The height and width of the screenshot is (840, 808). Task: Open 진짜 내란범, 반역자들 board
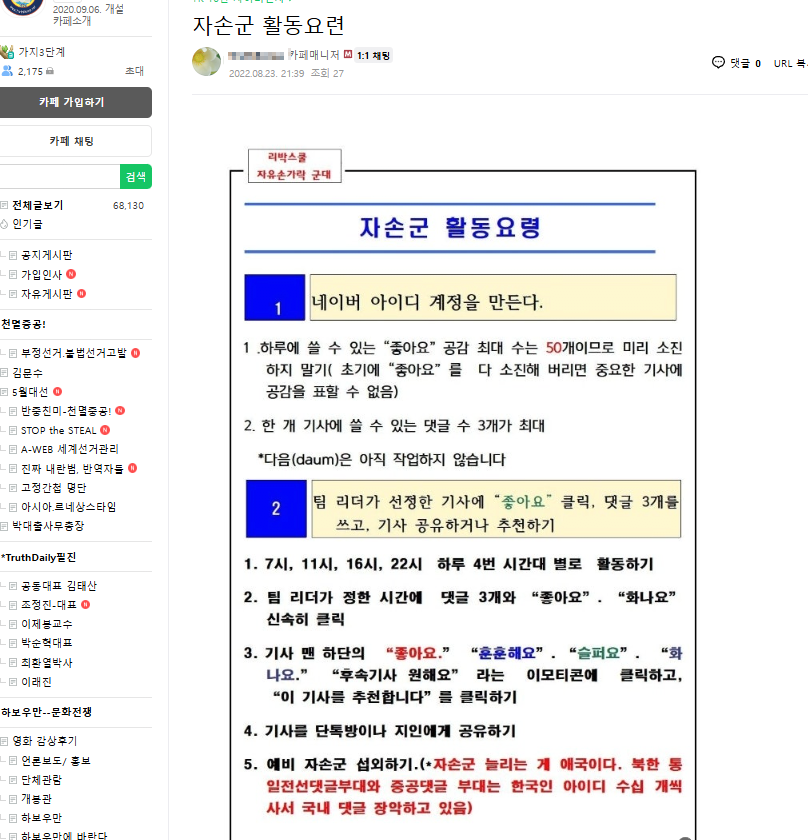coord(72,469)
